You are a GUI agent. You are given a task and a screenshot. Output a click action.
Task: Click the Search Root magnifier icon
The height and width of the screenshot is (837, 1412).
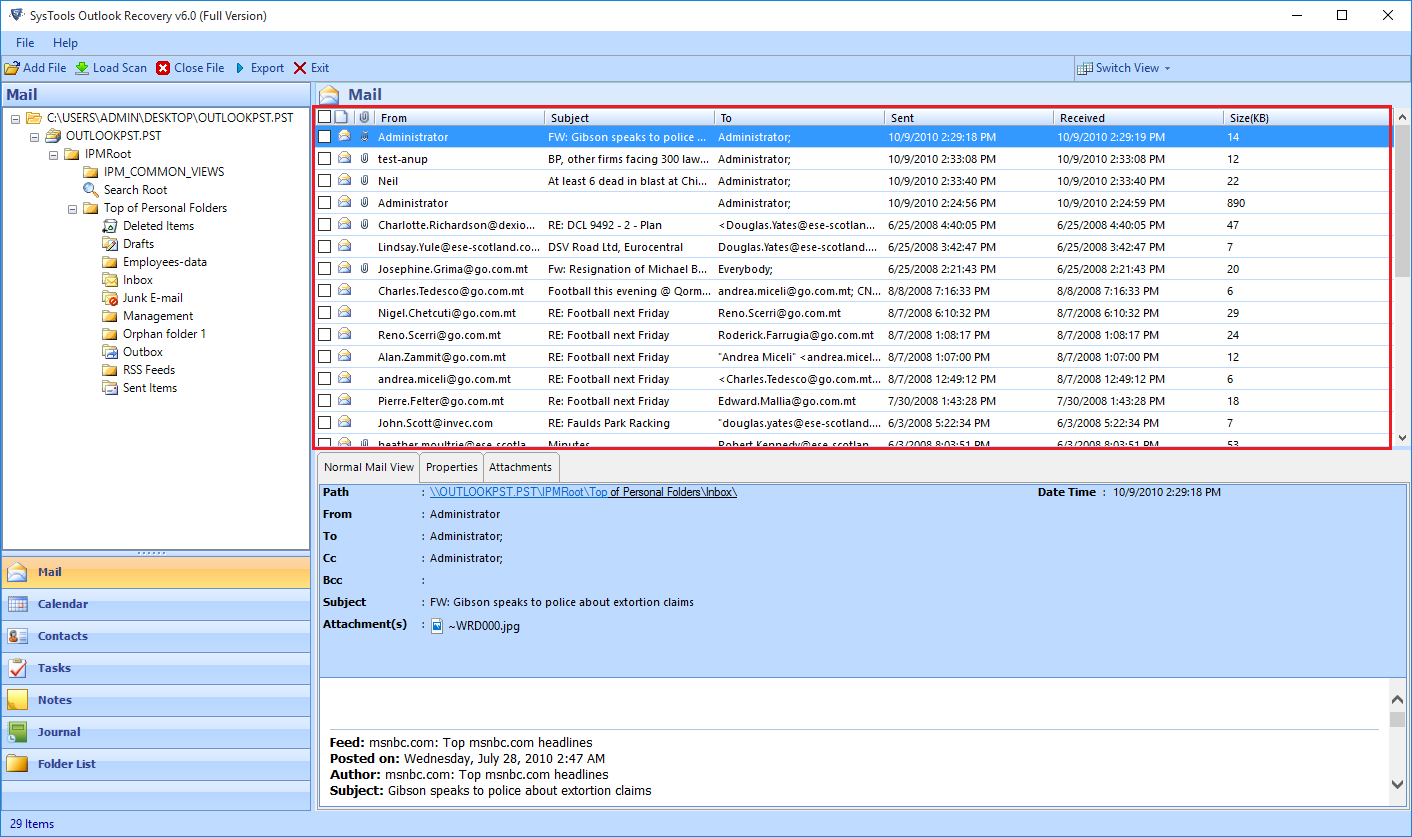coord(91,190)
